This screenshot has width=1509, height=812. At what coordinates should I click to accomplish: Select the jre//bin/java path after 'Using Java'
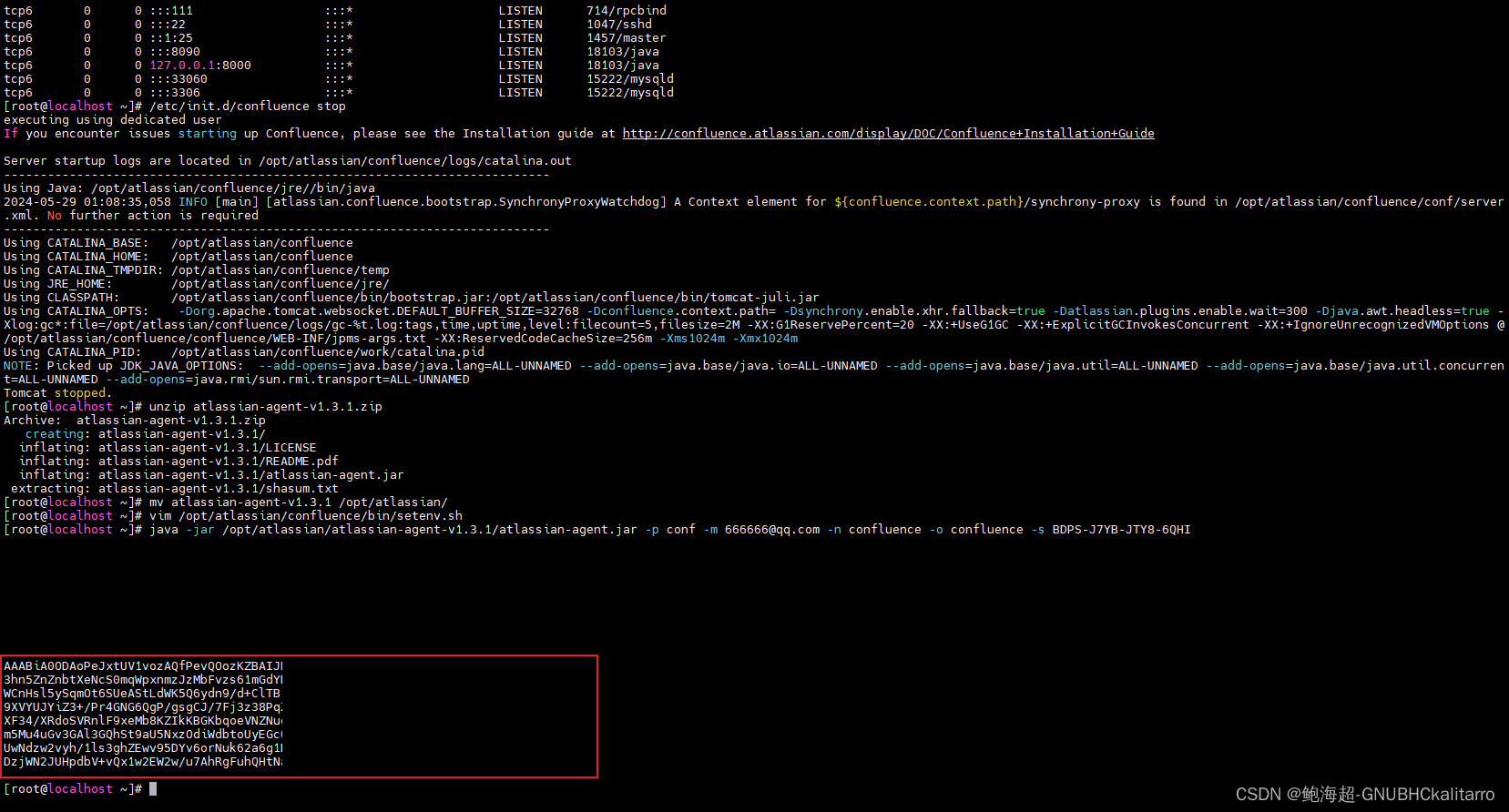point(233,188)
